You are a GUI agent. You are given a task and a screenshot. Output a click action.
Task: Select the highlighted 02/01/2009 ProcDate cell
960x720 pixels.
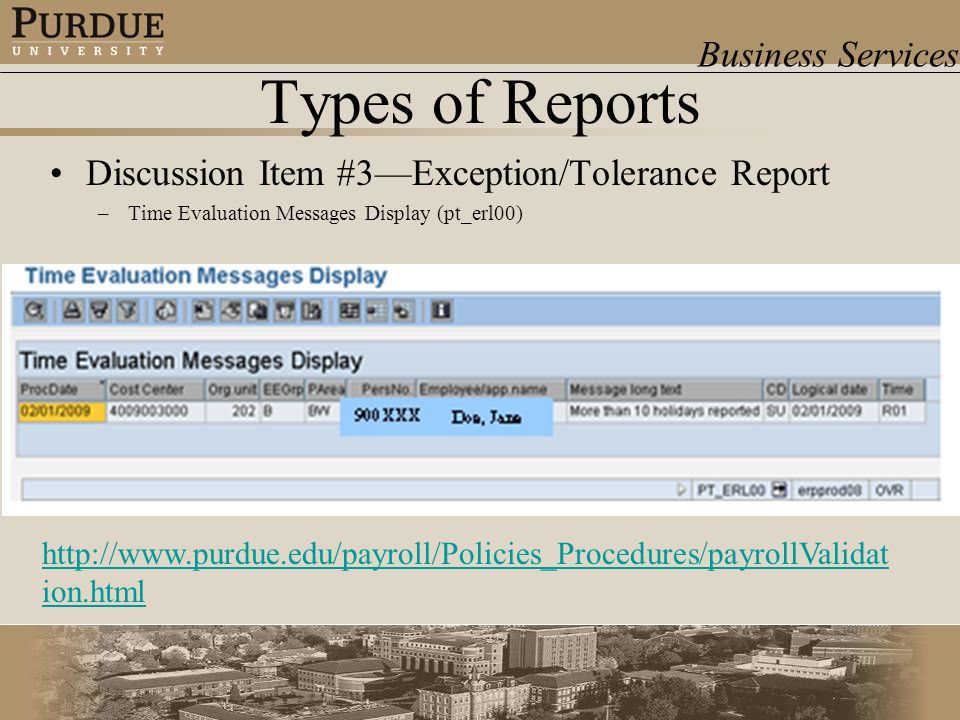coord(61,411)
